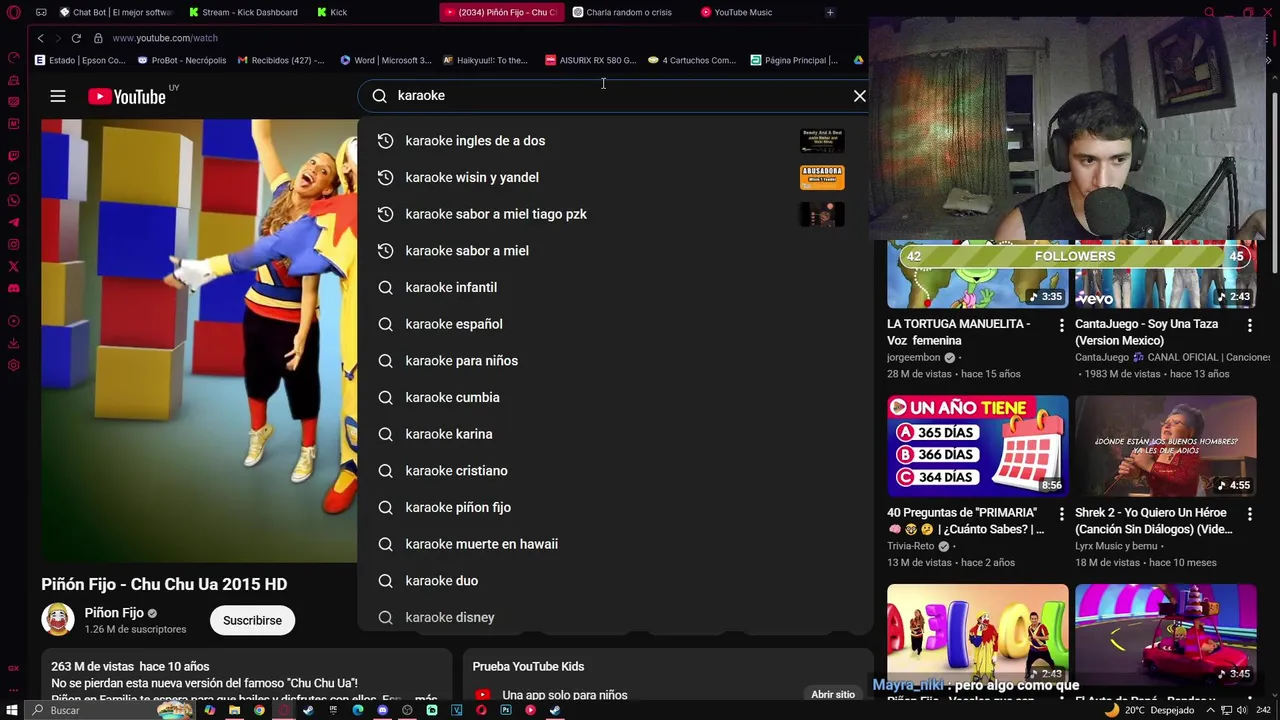
Task: Select suggestion karaoke duo
Action: coord(613,581)
